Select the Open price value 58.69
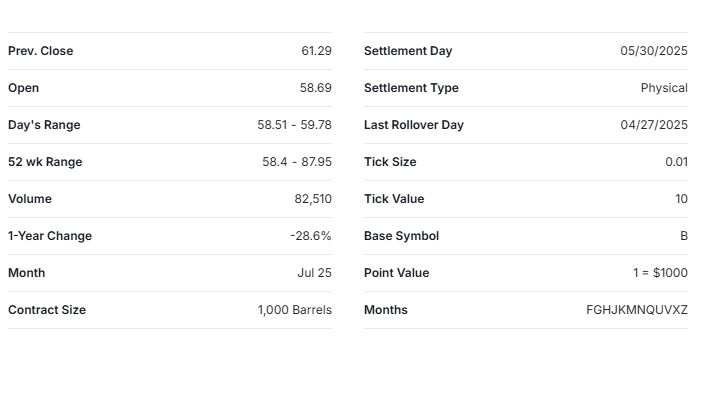713x408 pixels. click(316, 88)
